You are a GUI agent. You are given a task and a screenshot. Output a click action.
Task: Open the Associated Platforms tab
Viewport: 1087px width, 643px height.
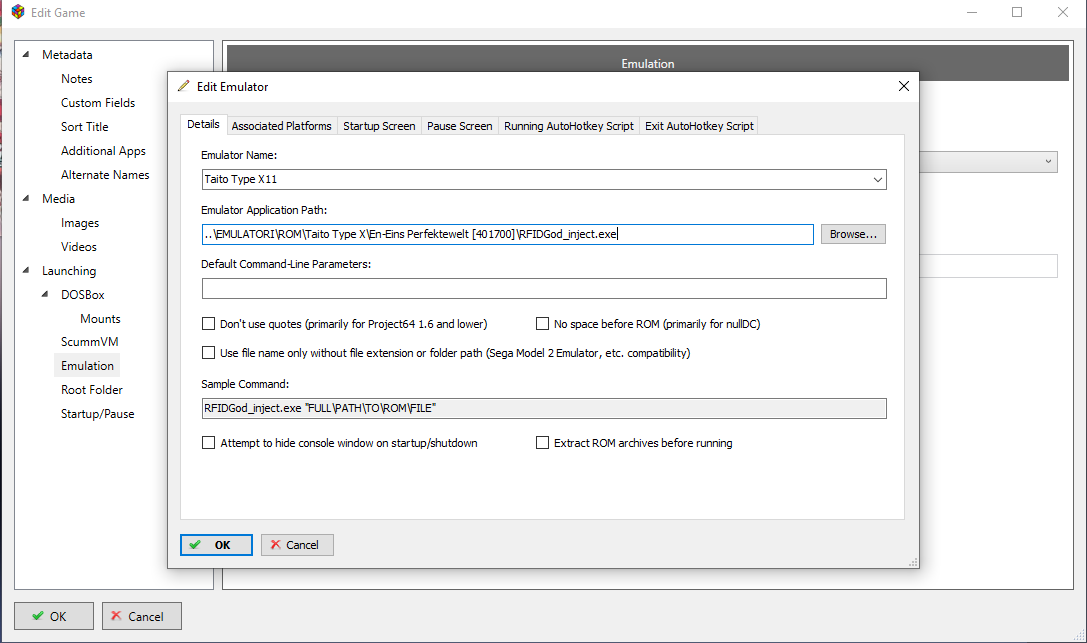click(x=281, y=125)
